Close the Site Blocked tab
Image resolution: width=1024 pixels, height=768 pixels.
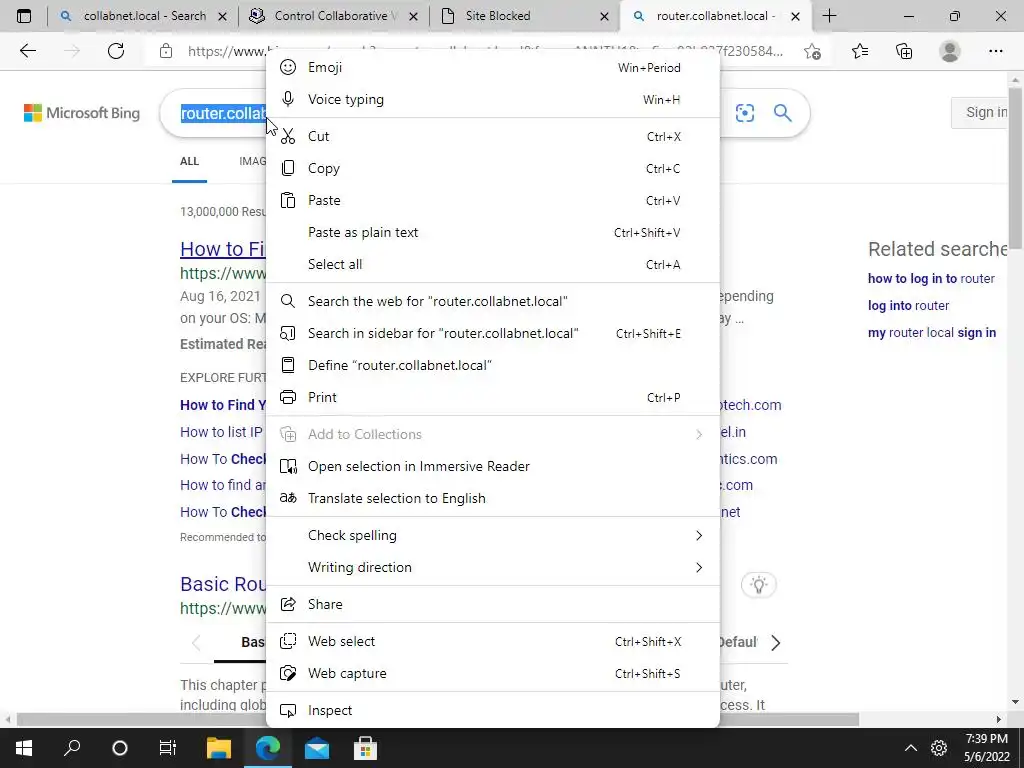(x=604, y=16)
